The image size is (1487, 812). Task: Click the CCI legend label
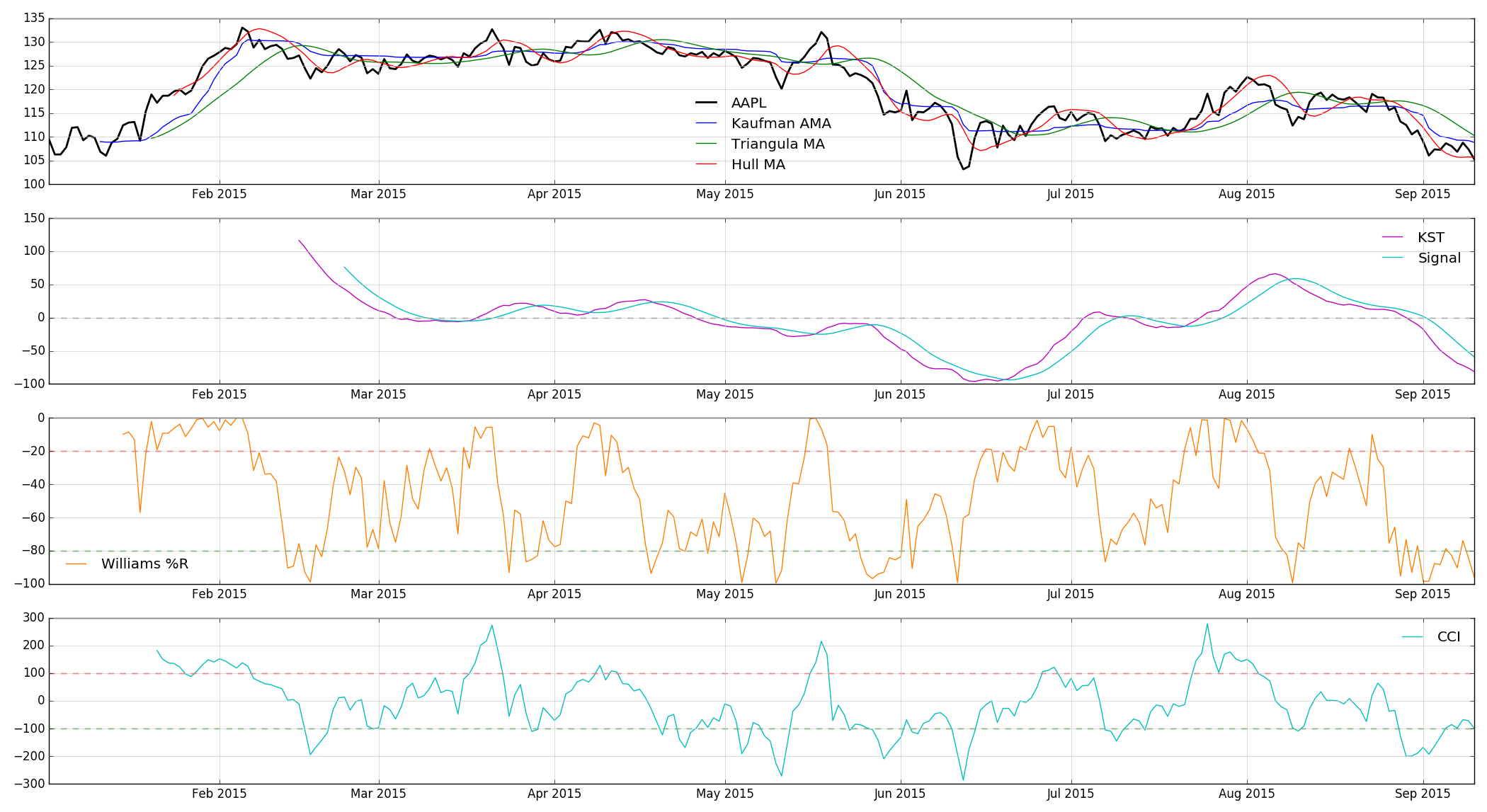pyautogui.click(x=1448, y=637)
